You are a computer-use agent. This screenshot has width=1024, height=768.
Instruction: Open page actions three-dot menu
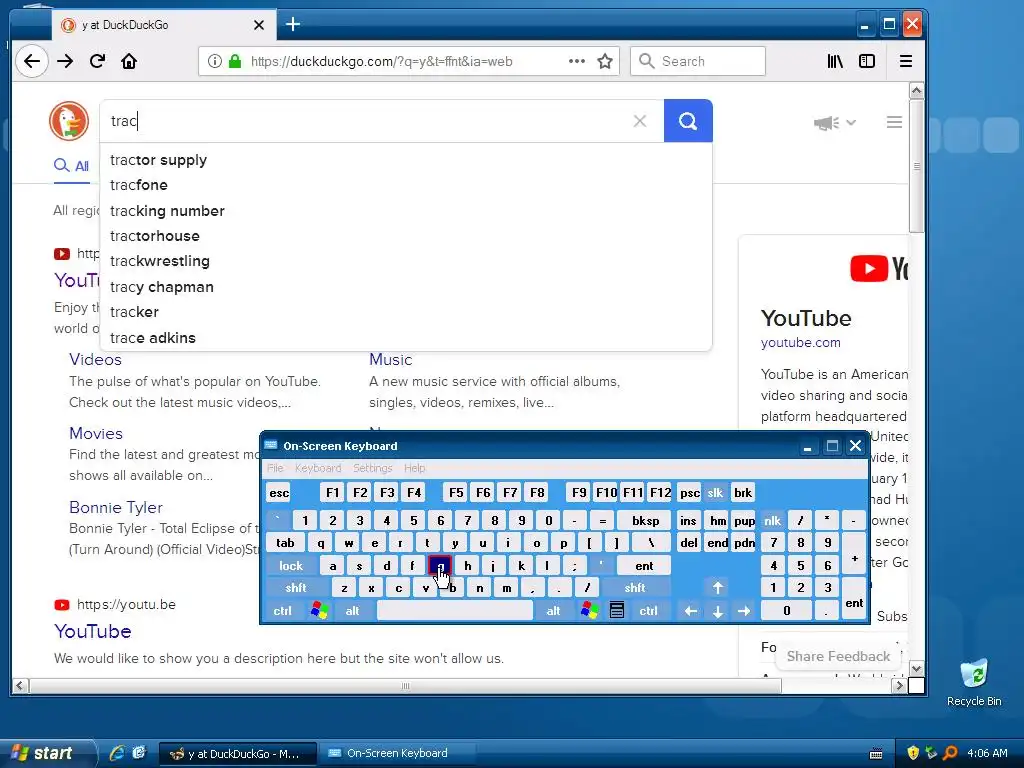tap(577, 61)
